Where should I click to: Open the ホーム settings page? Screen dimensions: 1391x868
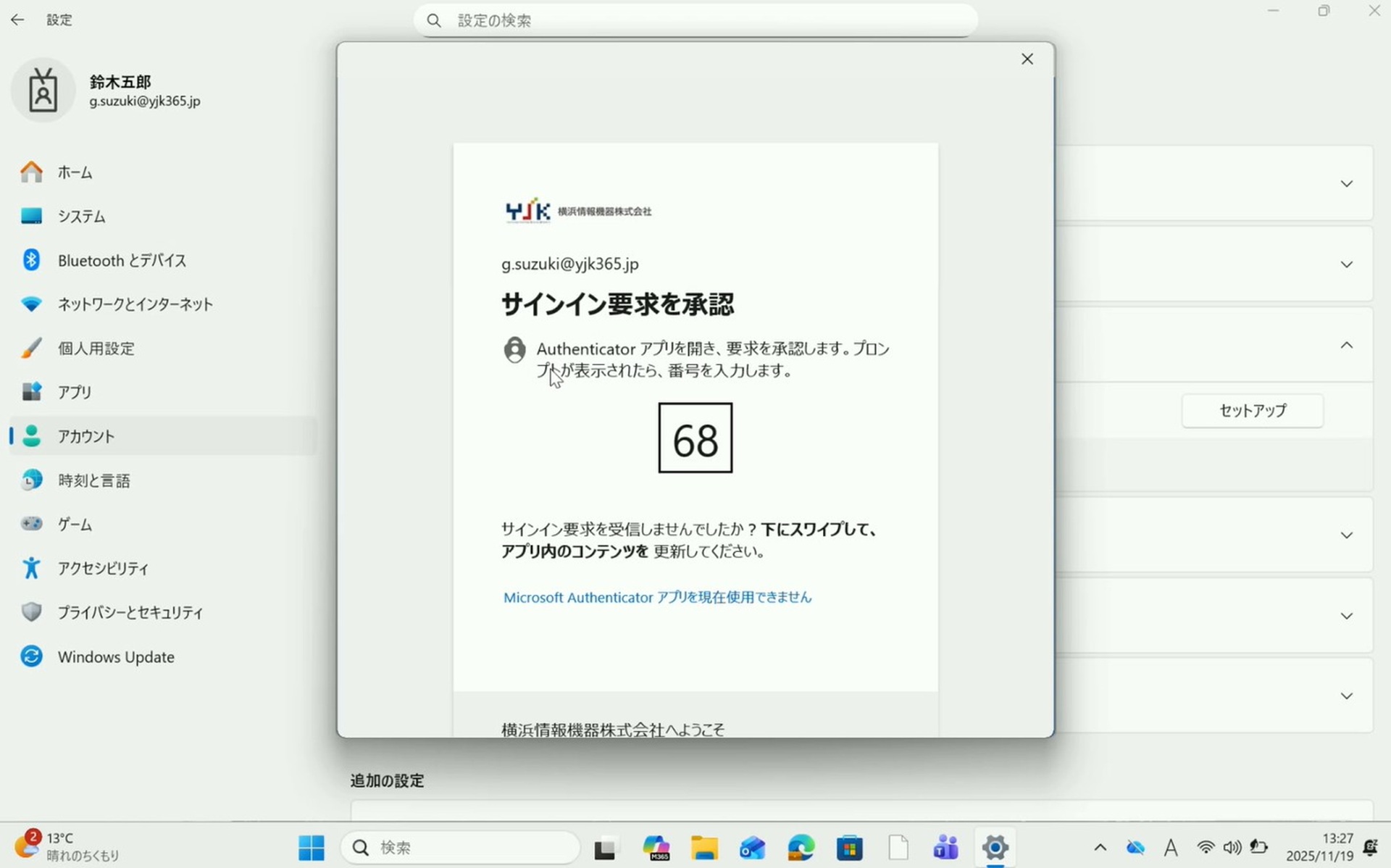click(x=75, y=172)
